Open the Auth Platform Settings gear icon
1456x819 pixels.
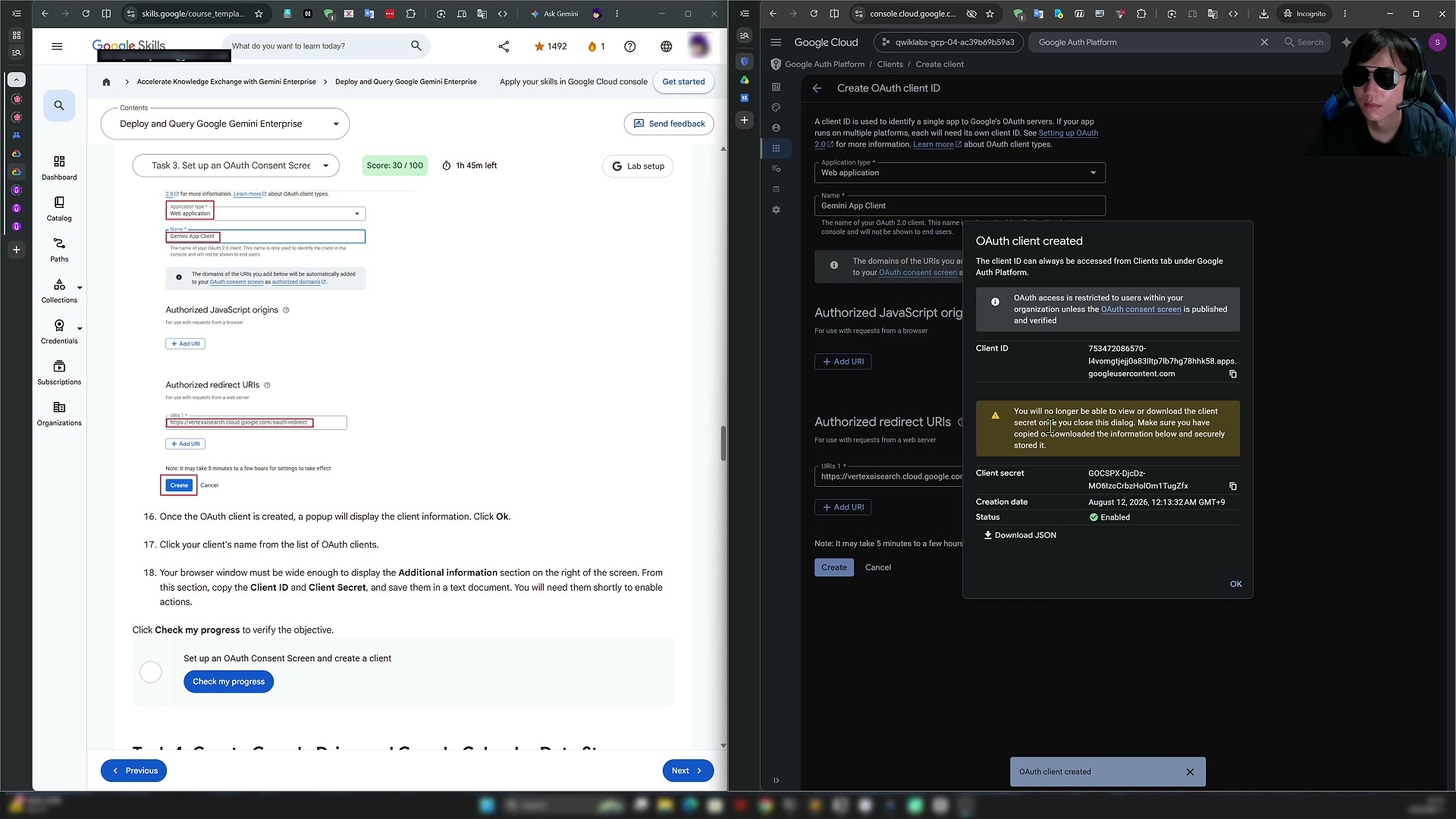[x=776, y=210]
